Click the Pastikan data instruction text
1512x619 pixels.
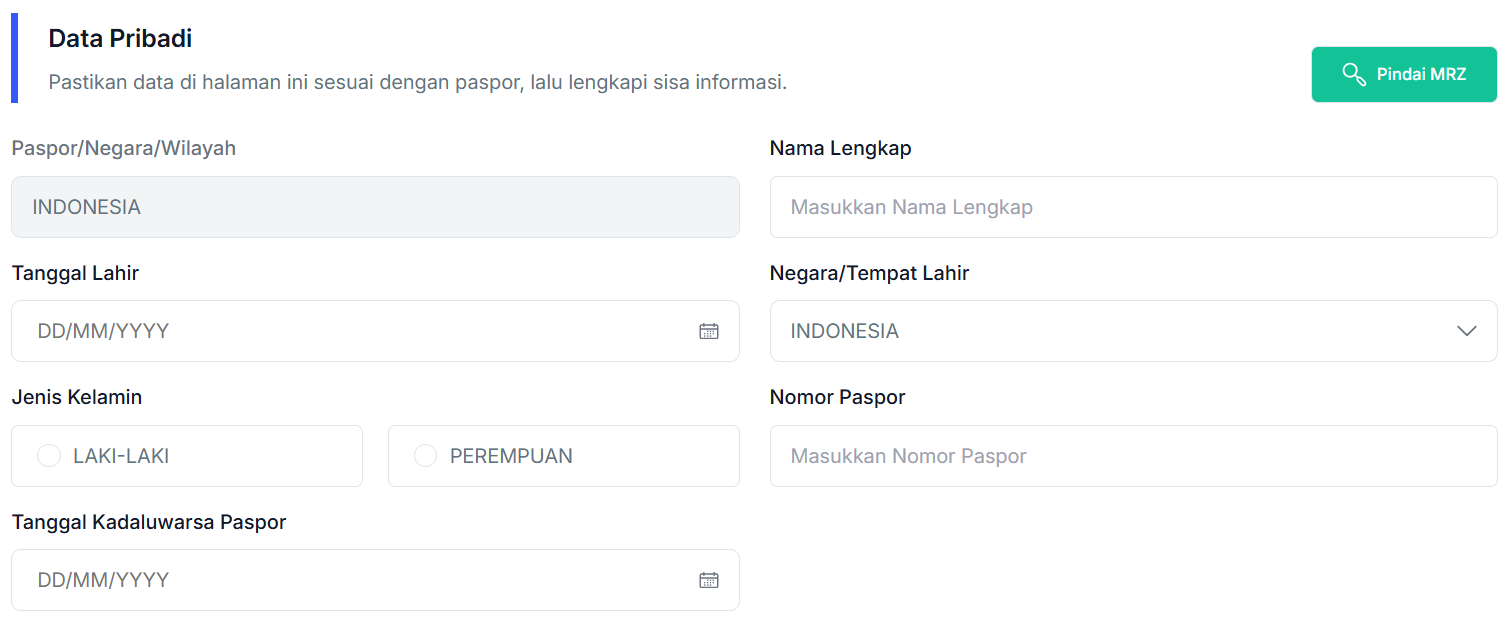pos(417,82)
